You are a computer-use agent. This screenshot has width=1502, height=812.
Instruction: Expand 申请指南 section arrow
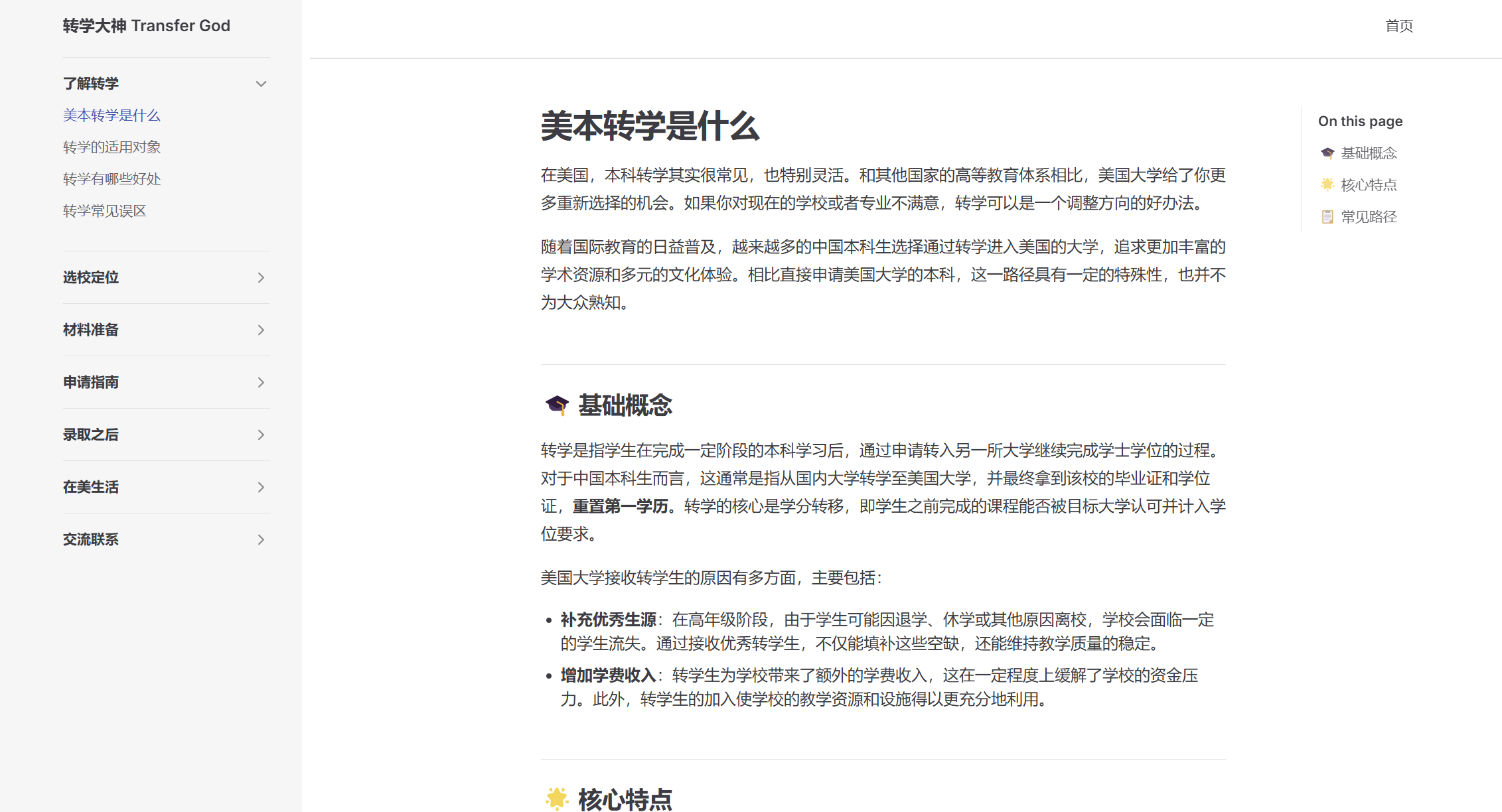coord(261,382)
